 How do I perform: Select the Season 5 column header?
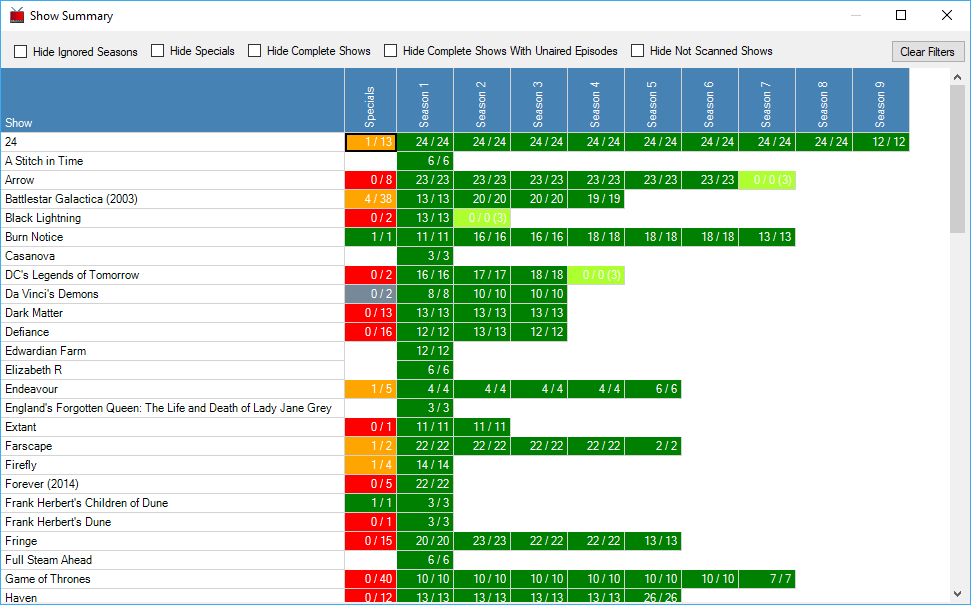tap(653, 100)
